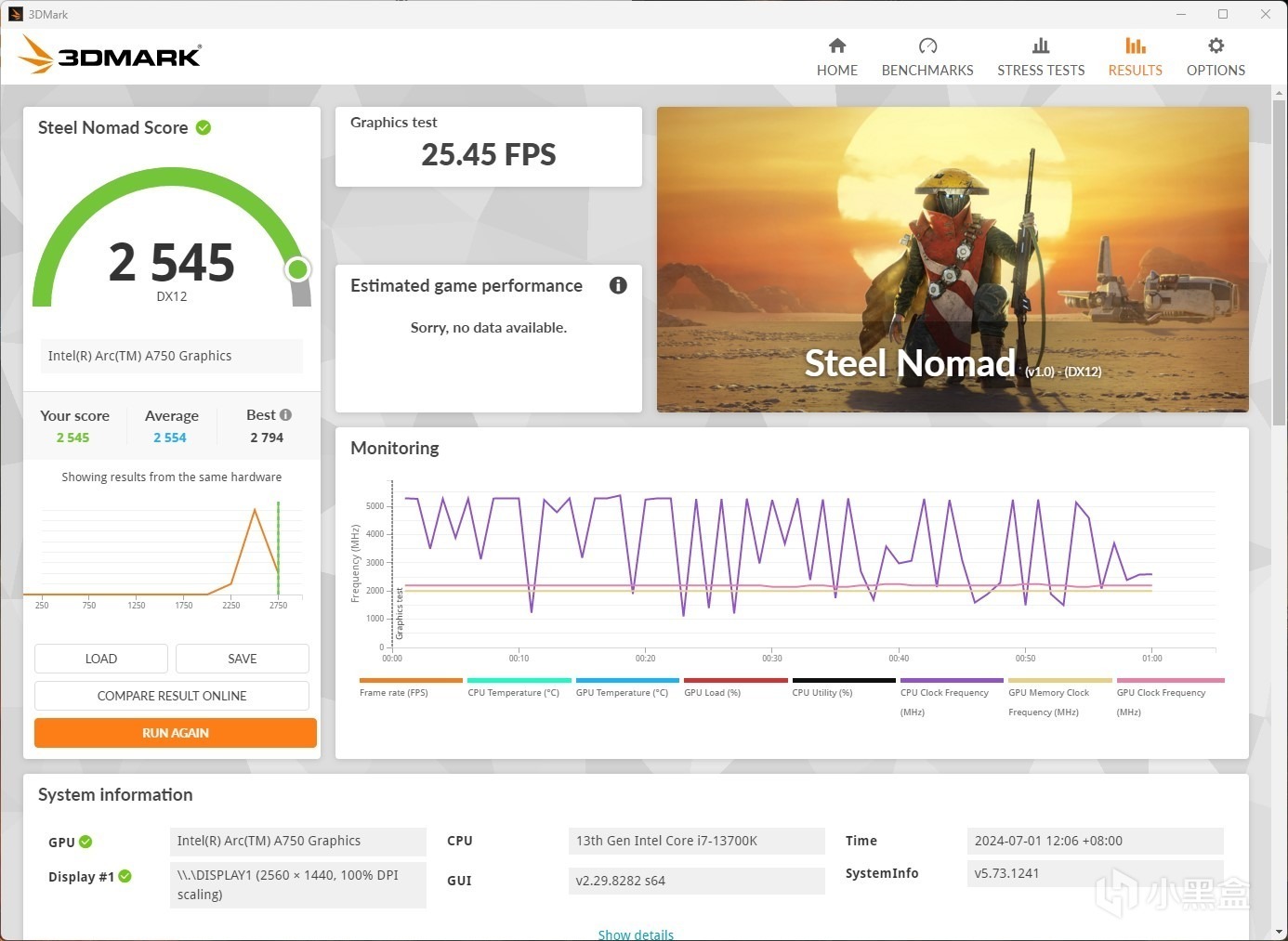The width and height of the screenshot is (1288, 941).
Task: Click the Time value 2024-07-01 12:06 +08:00
Action: click(x=1095, y=841)
